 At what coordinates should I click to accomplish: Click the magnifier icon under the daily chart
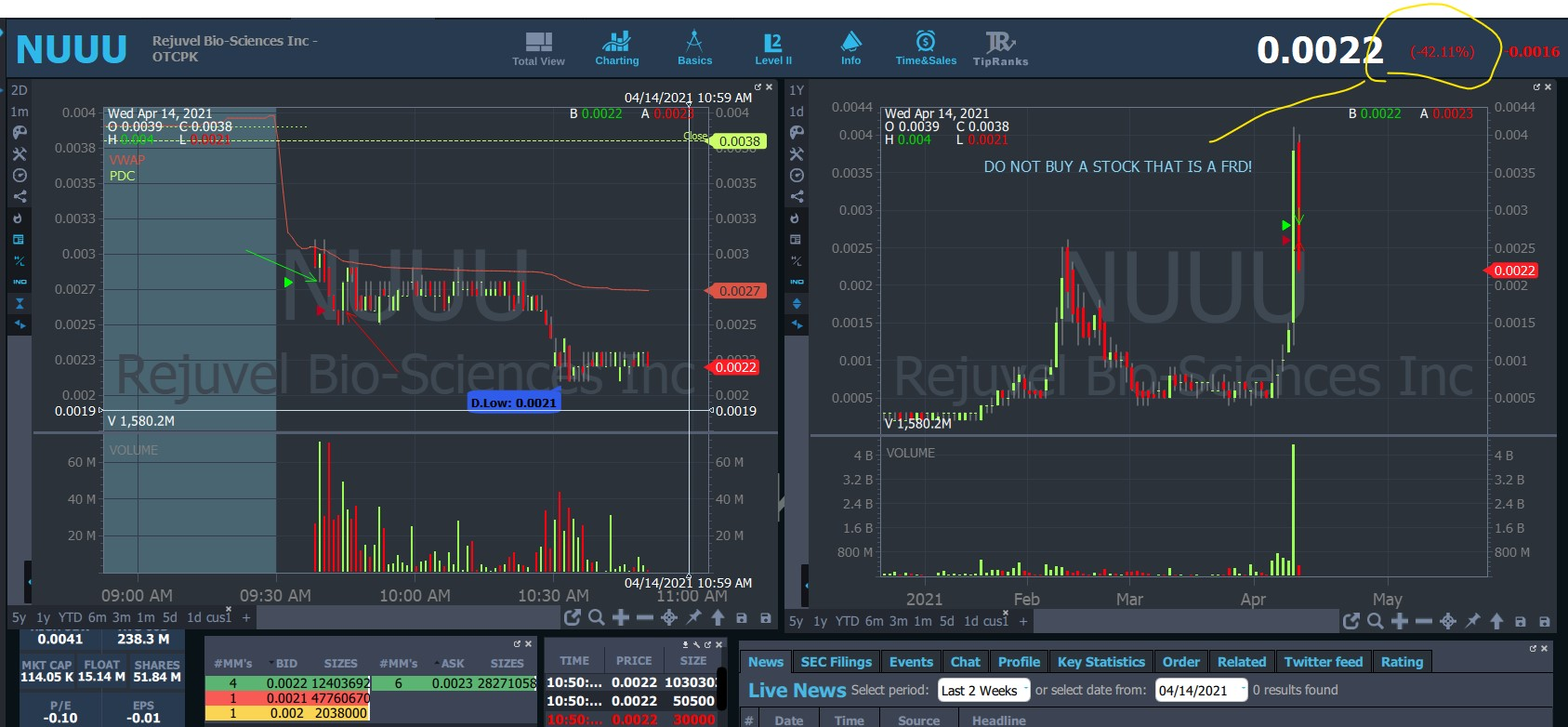[x=1376, y=620]
